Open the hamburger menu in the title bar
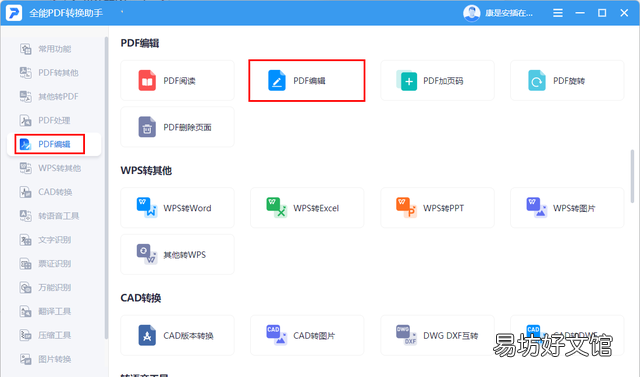The image size is (640, 377). (558, 13)
